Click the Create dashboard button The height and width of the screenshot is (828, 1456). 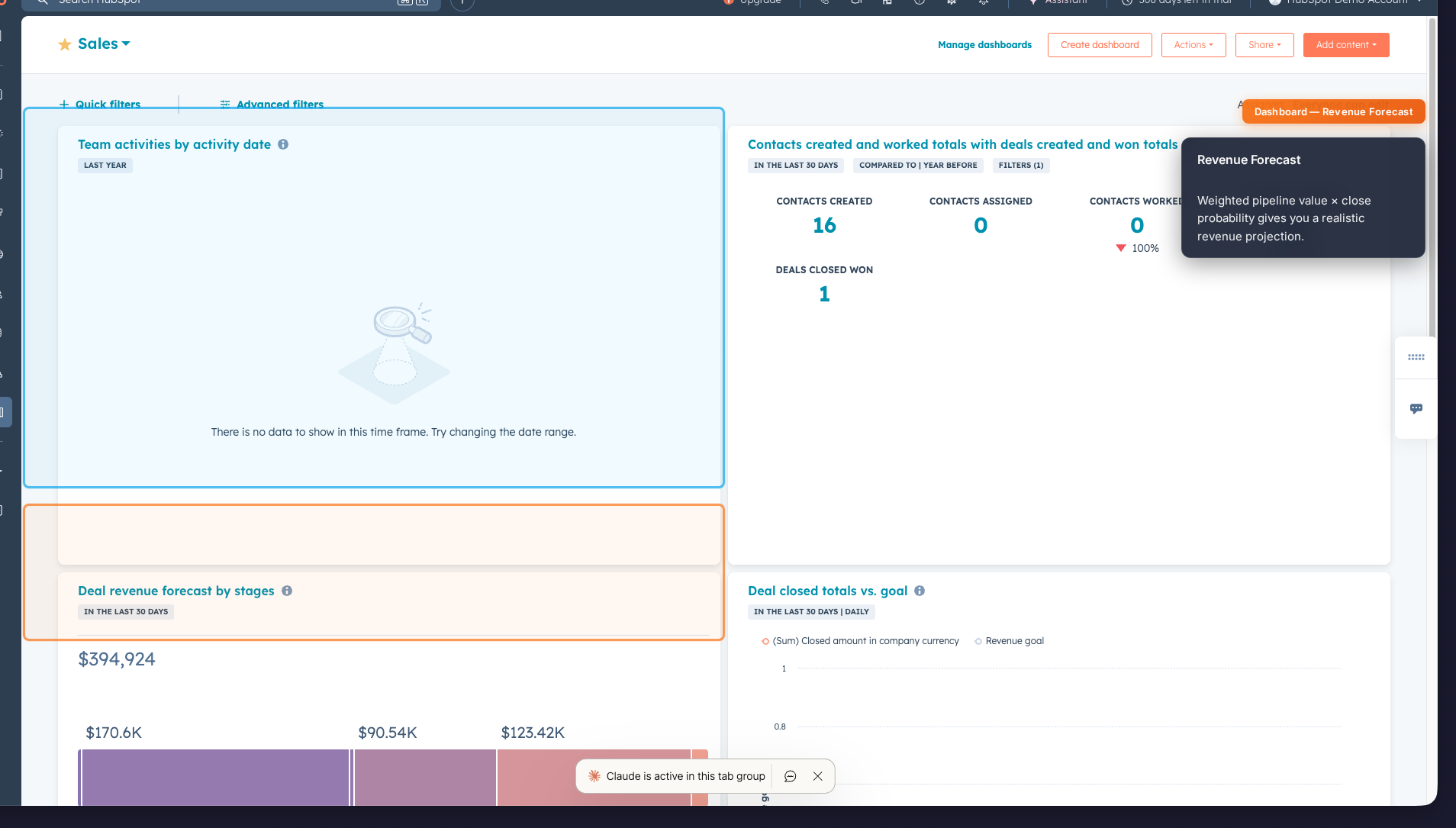(x=1100, y=45)
